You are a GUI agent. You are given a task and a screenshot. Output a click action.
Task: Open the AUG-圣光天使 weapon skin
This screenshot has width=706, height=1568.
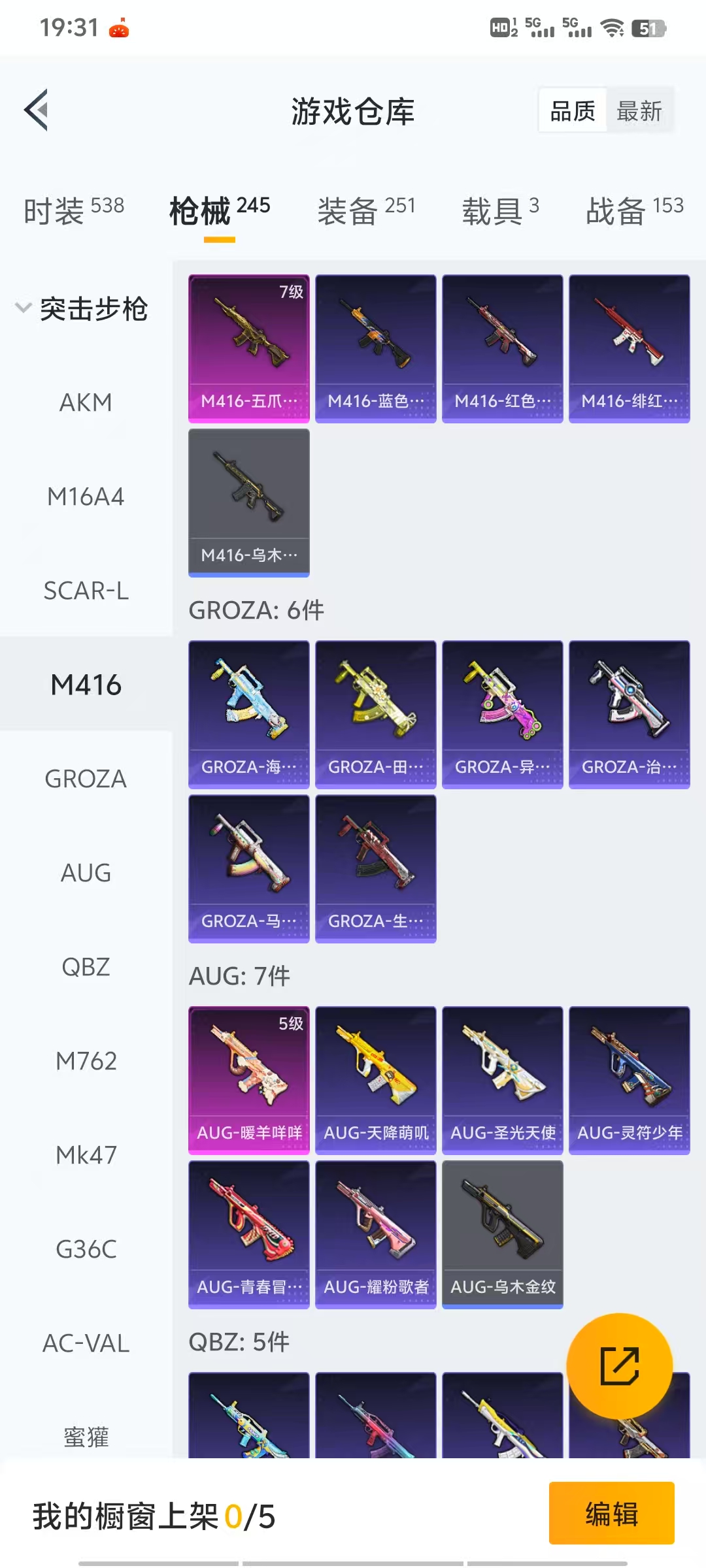coord(503,1080)
